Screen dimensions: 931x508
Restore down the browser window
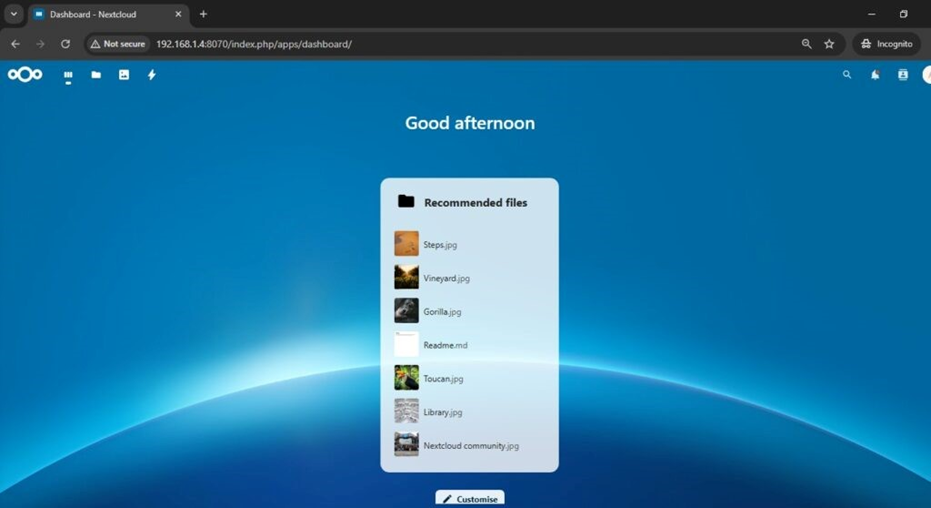[903, 14]
